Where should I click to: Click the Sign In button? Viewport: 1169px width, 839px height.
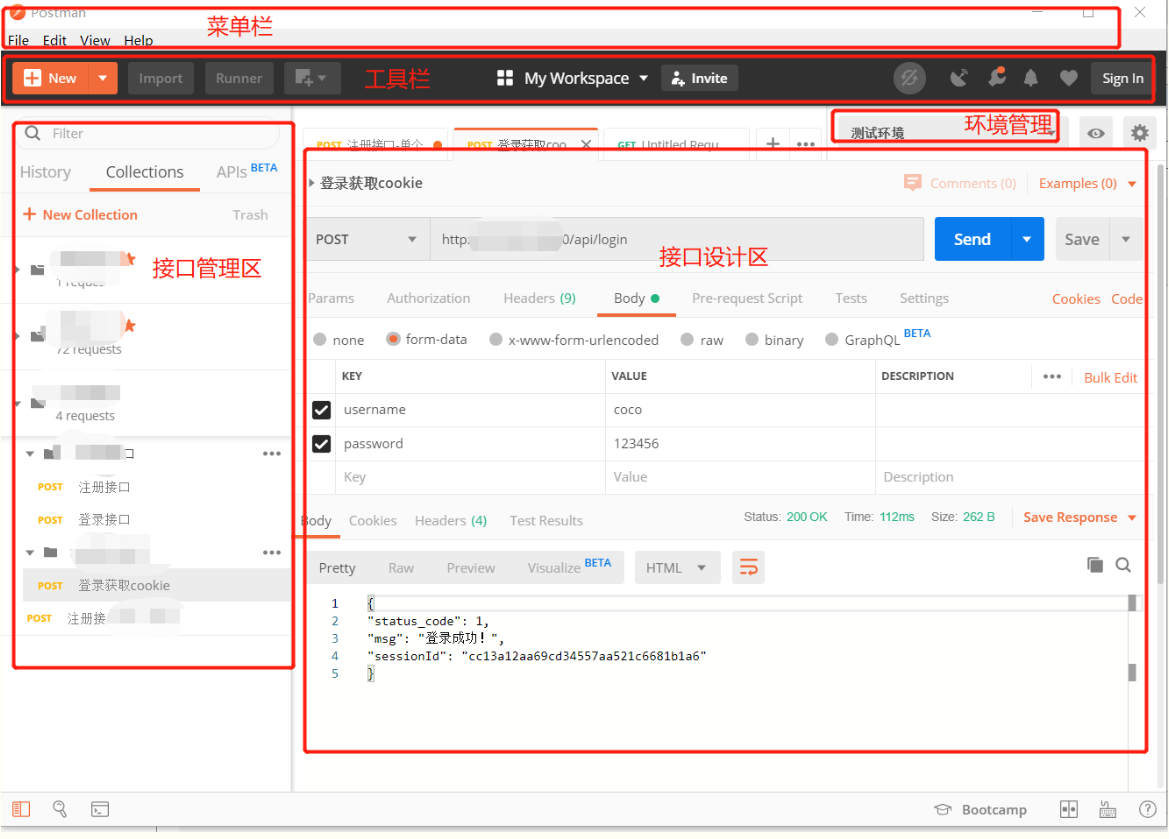1122,78
